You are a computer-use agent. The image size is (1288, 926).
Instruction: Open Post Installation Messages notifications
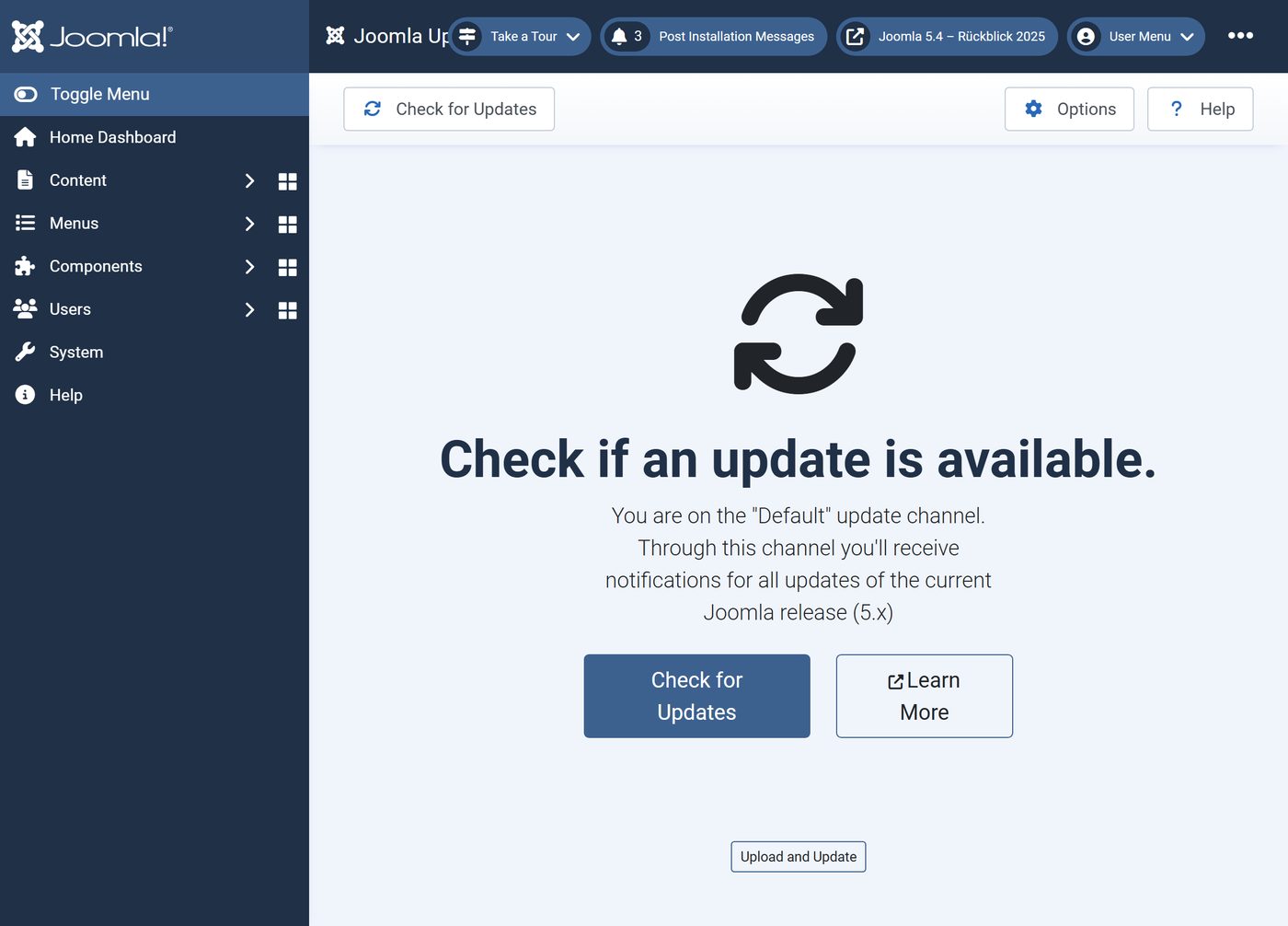[x=713, y=36]
